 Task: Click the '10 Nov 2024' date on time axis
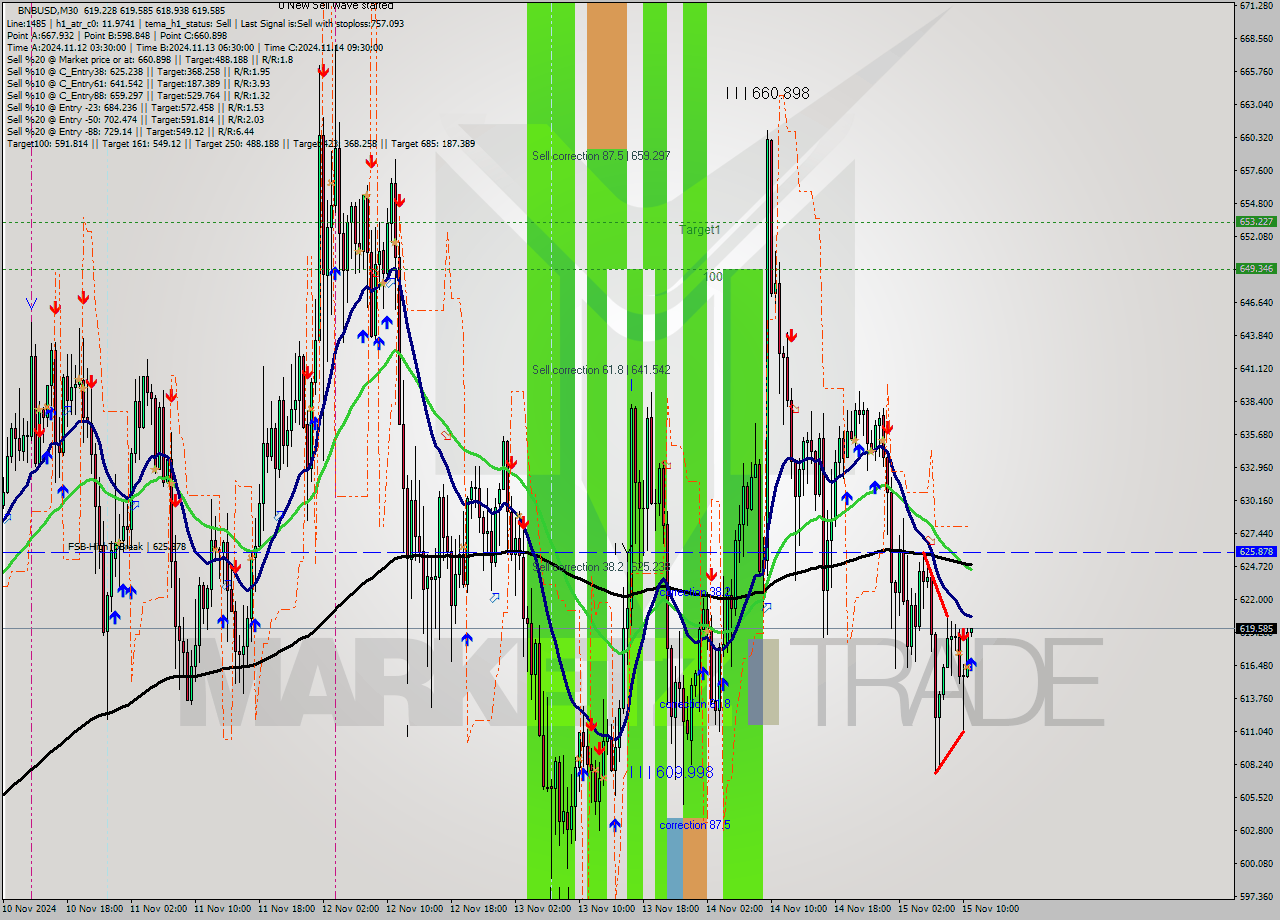click(x=30, y=909)
